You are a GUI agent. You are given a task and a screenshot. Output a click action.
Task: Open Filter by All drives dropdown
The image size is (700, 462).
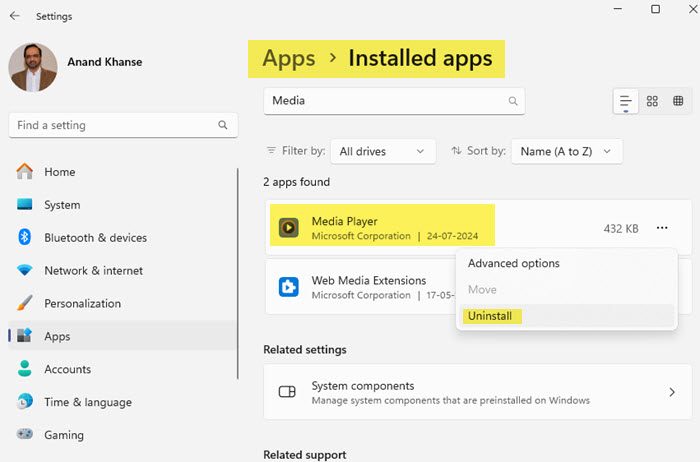(x=383, y=152)
